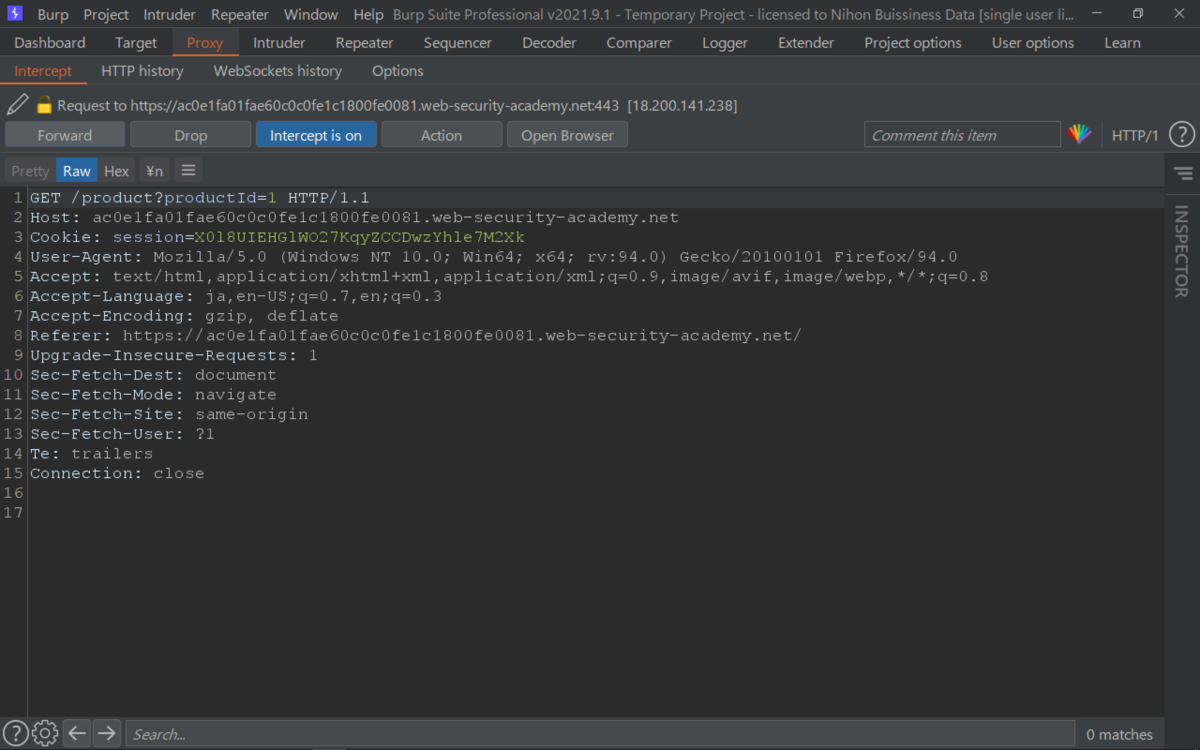Screen dimensions: 1200x750
Task: Open the Help menu
Action: tap(368, 14)
